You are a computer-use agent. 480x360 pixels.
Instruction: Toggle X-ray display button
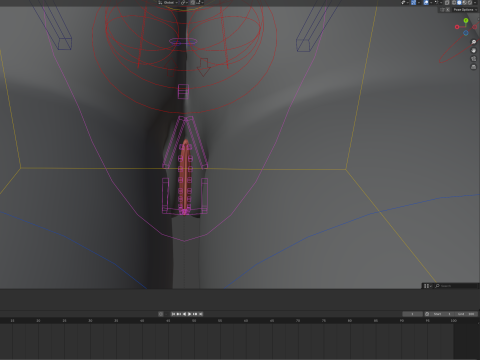[x=447, y=2]
